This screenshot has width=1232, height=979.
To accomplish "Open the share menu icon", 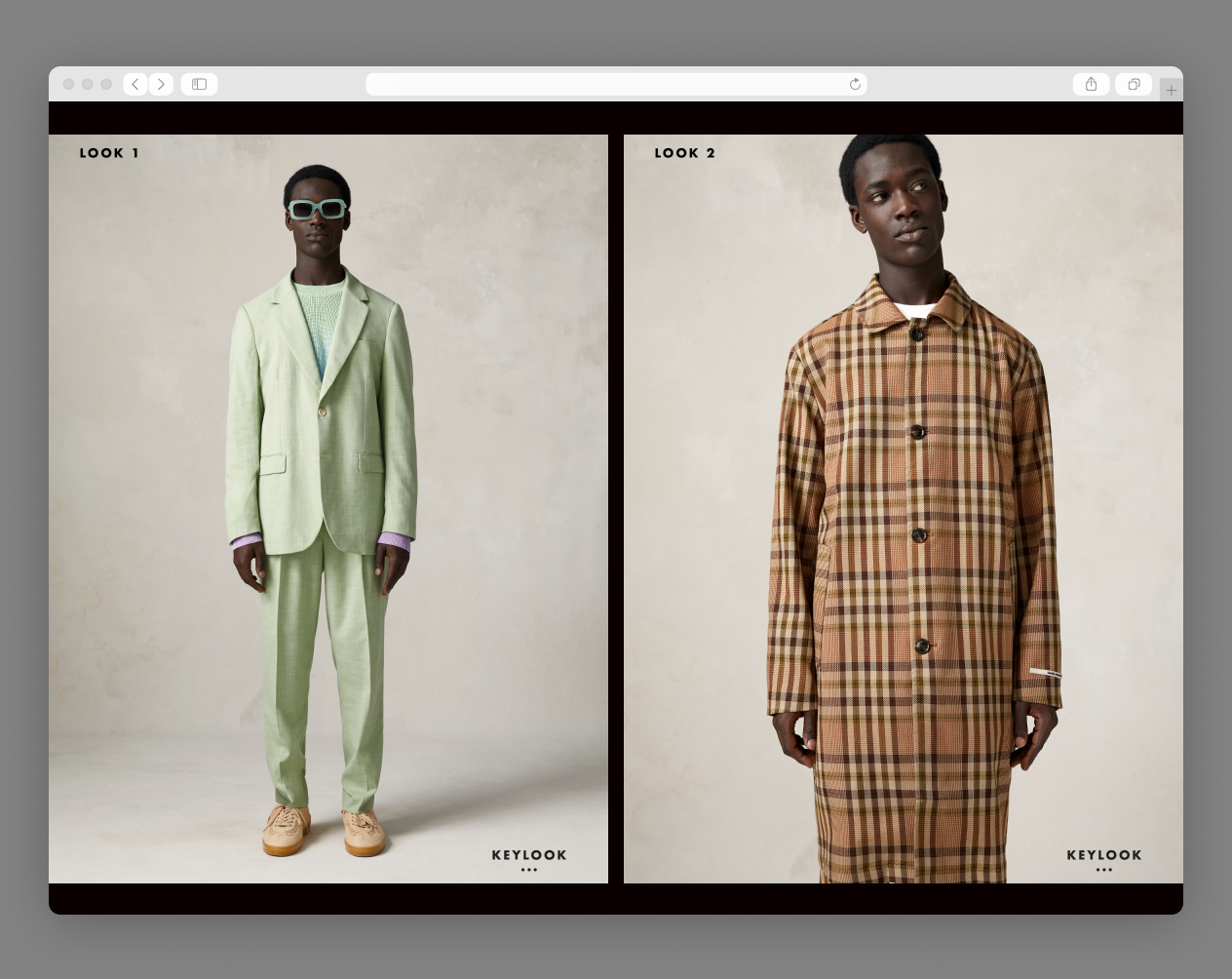I will pyautogui.click(x=1091, y=85).
